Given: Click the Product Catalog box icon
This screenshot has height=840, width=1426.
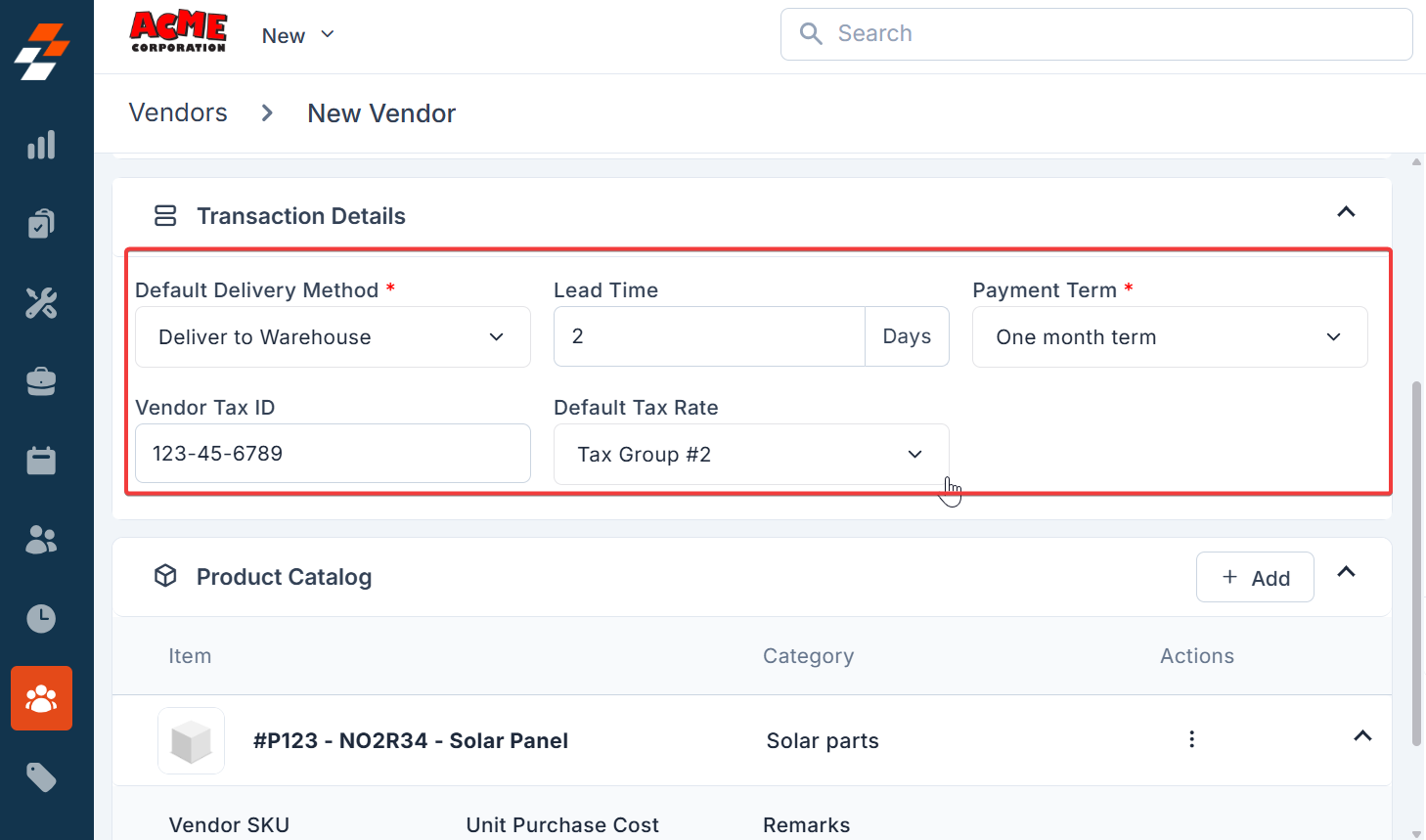Looking at the screenshot, I should point(165,576).
